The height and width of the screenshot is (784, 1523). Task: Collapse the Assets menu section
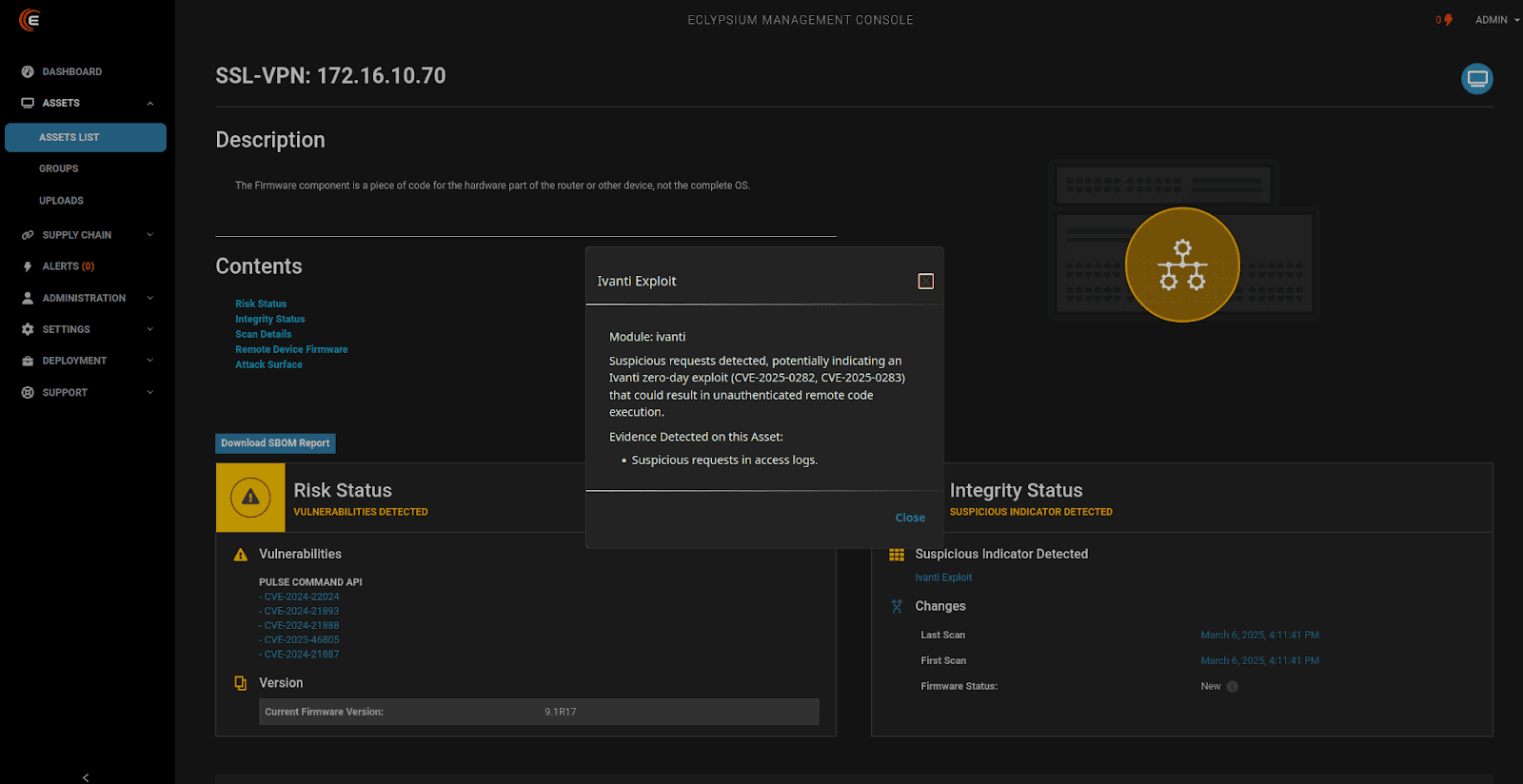149,103
